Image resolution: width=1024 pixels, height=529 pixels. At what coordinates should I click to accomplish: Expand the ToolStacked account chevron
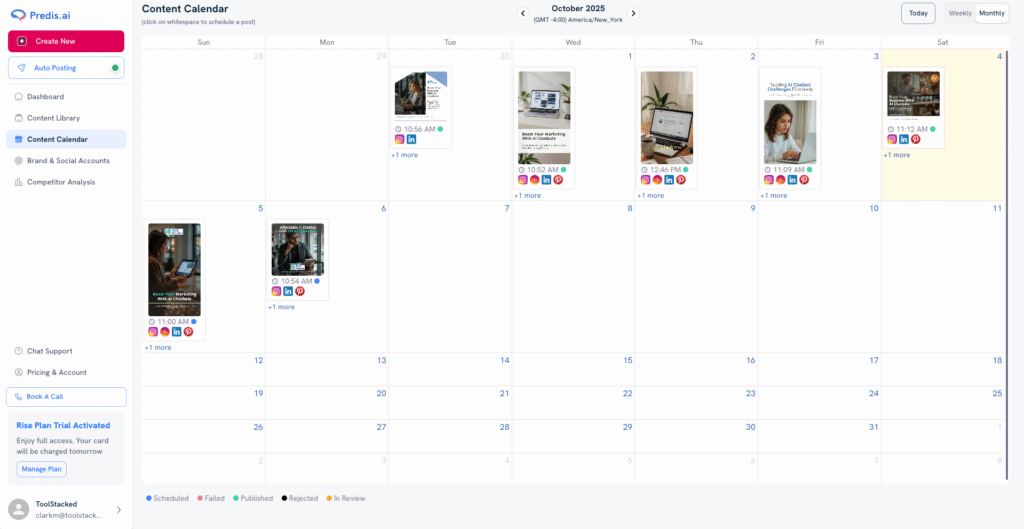click(x=119, y=510)
